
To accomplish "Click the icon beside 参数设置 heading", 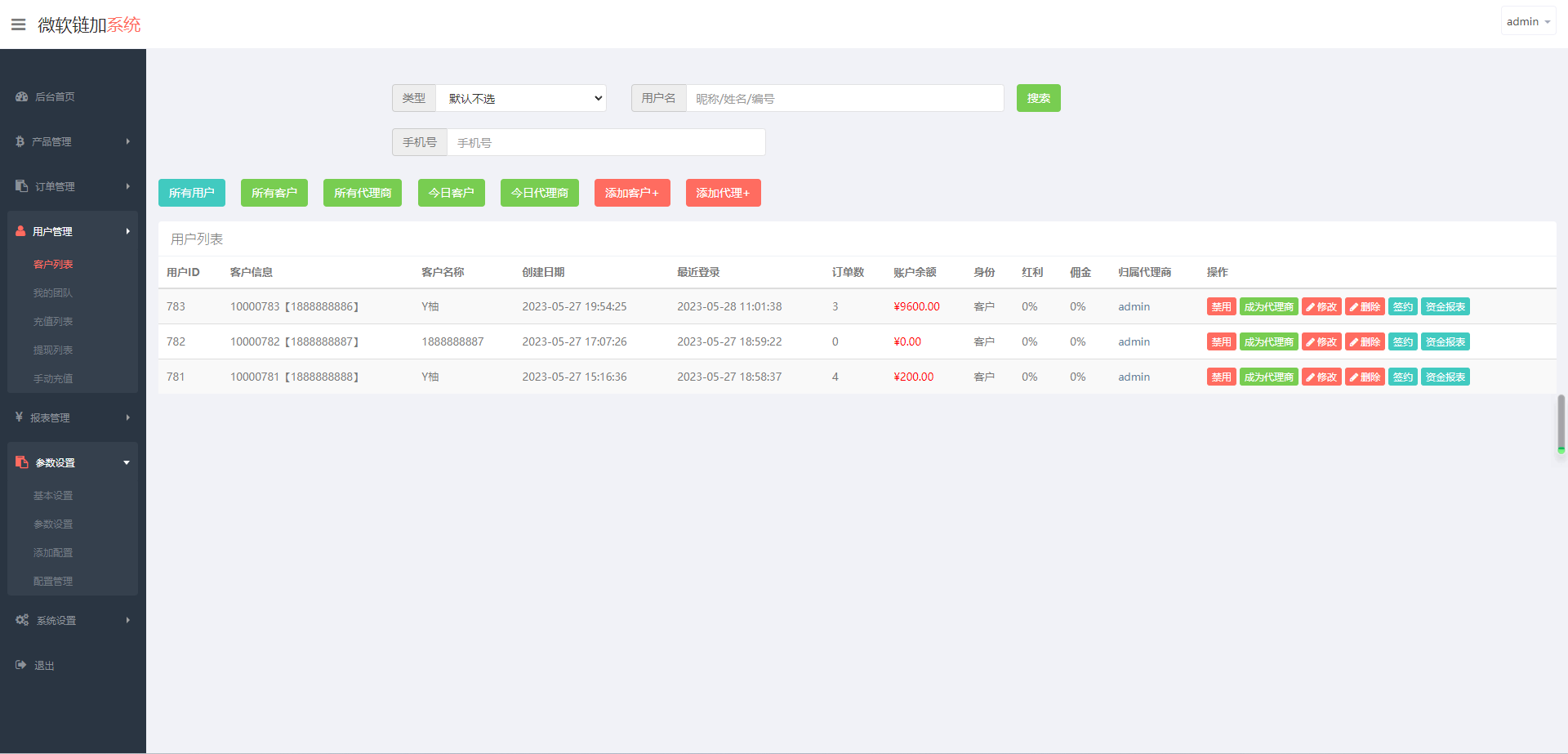I will pyautogui.click(x=22, y=462).
